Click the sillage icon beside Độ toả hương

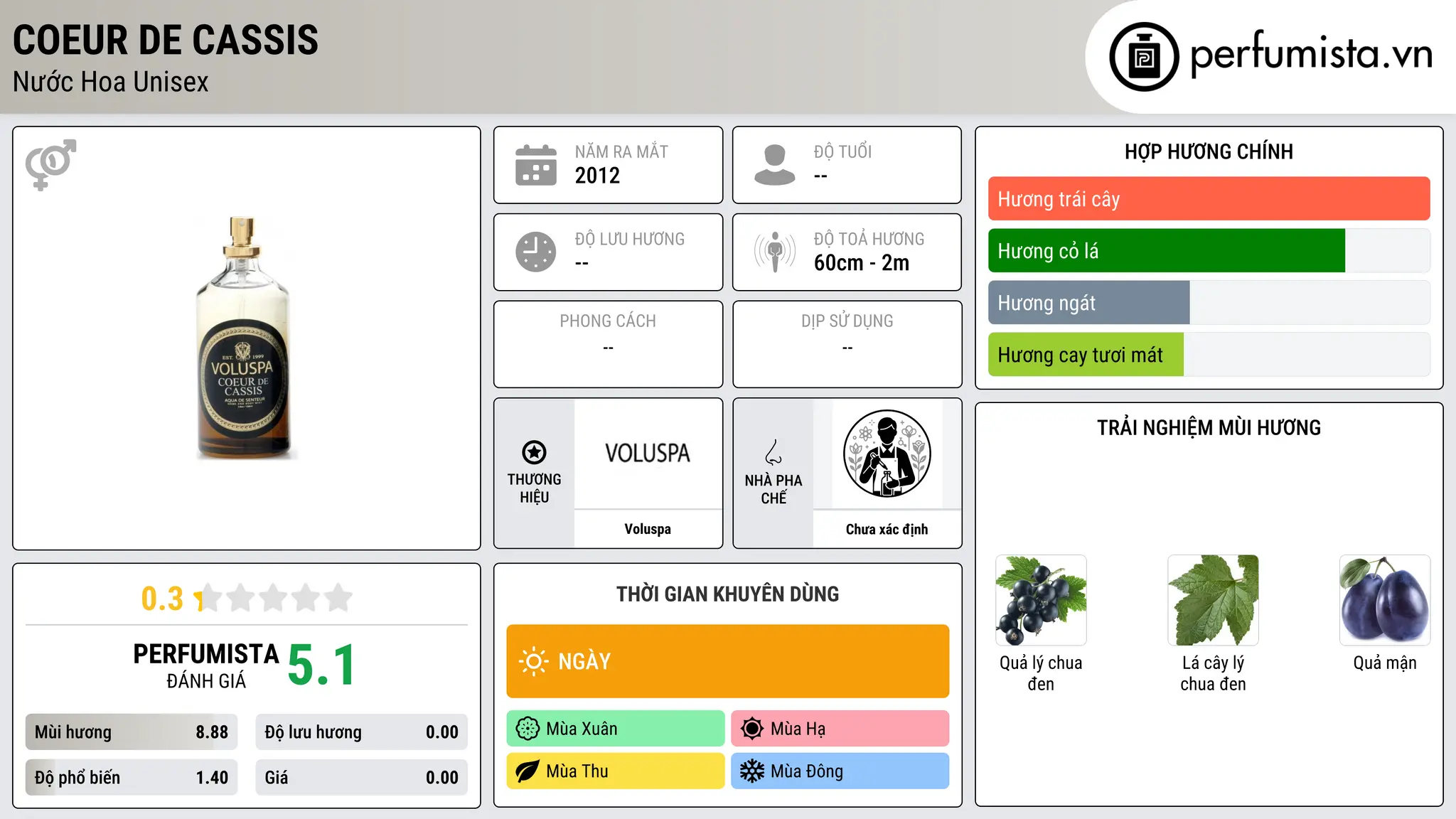775,252
